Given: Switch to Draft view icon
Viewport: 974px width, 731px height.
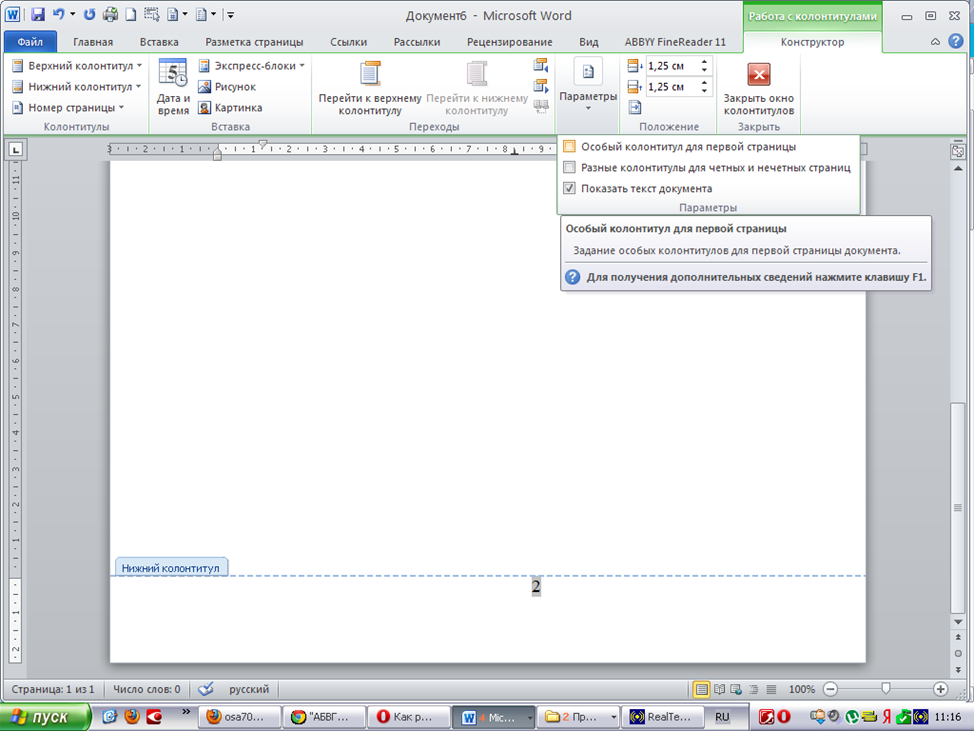Looking at the screenshot, I should [771, 689].
